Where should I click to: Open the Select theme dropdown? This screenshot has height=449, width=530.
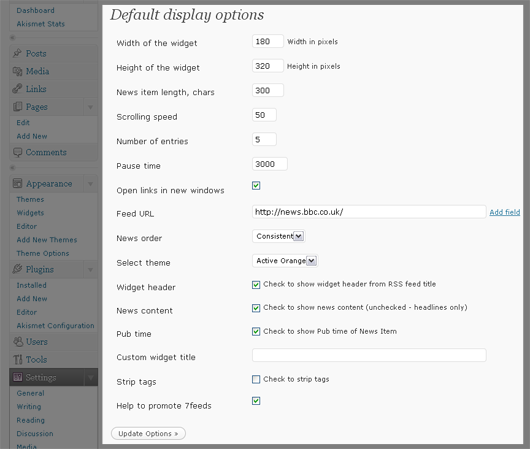click(x=285, y=261)
